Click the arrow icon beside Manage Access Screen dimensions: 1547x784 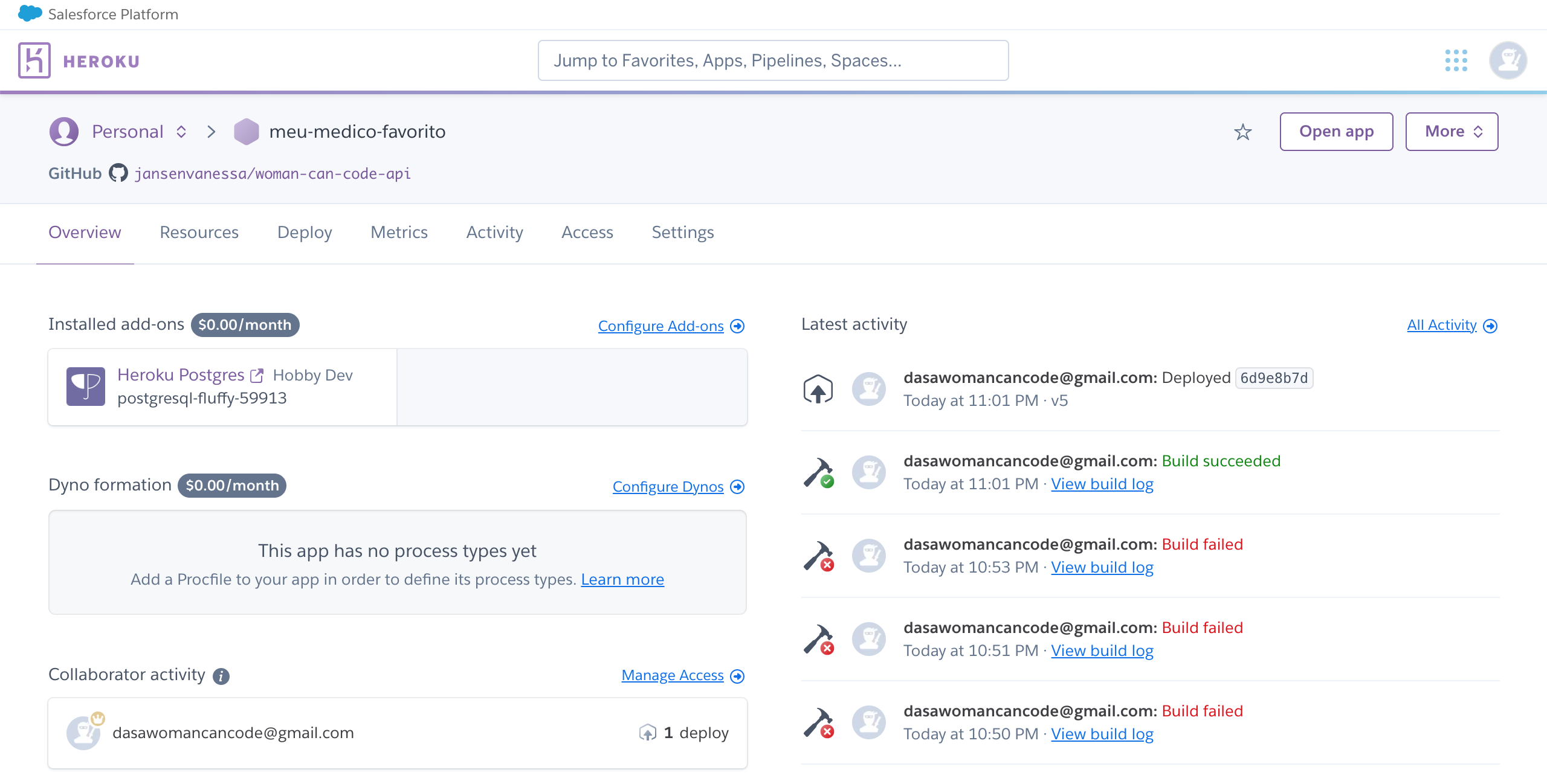pos(737,676)
